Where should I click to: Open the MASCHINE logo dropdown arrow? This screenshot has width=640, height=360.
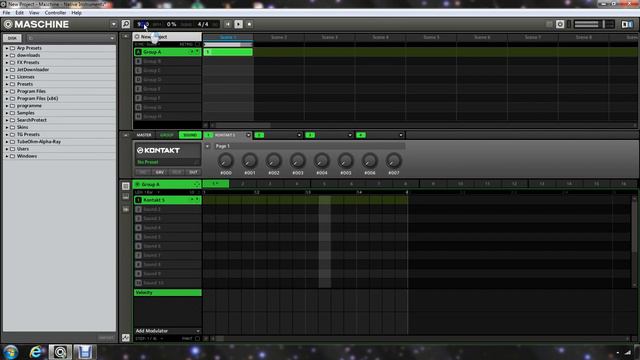(x=113, y=24)
